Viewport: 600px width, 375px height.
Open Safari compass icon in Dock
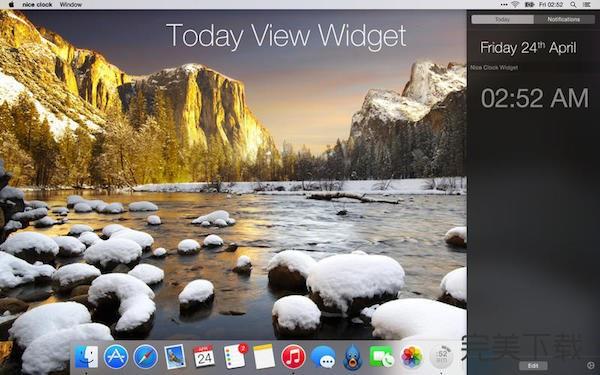tap(145, 357)
